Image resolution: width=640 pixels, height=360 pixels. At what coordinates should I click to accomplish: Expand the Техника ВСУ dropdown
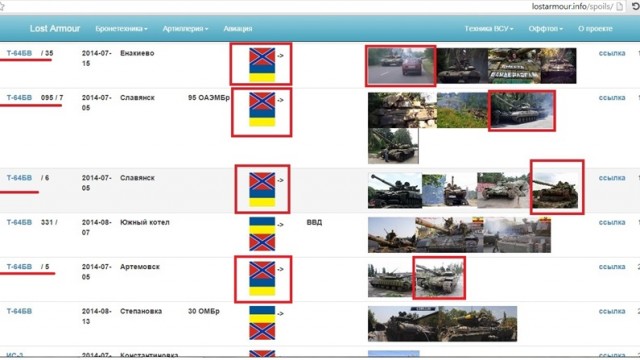(489, 29)
